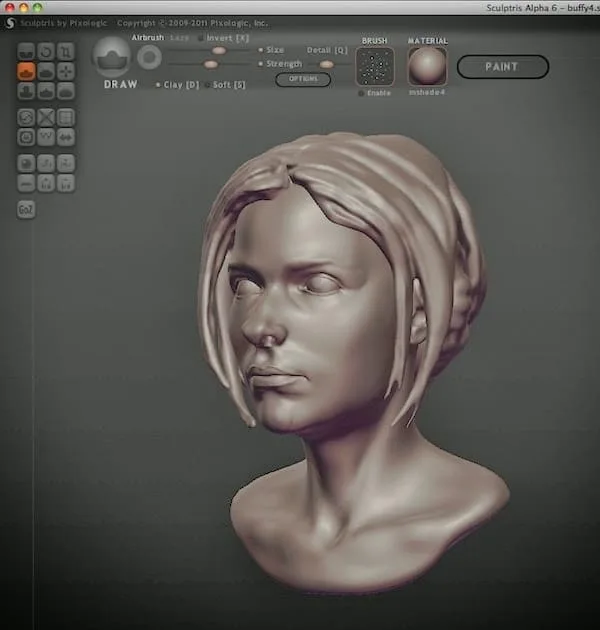Select the Rotate tool

pos(46,51)
